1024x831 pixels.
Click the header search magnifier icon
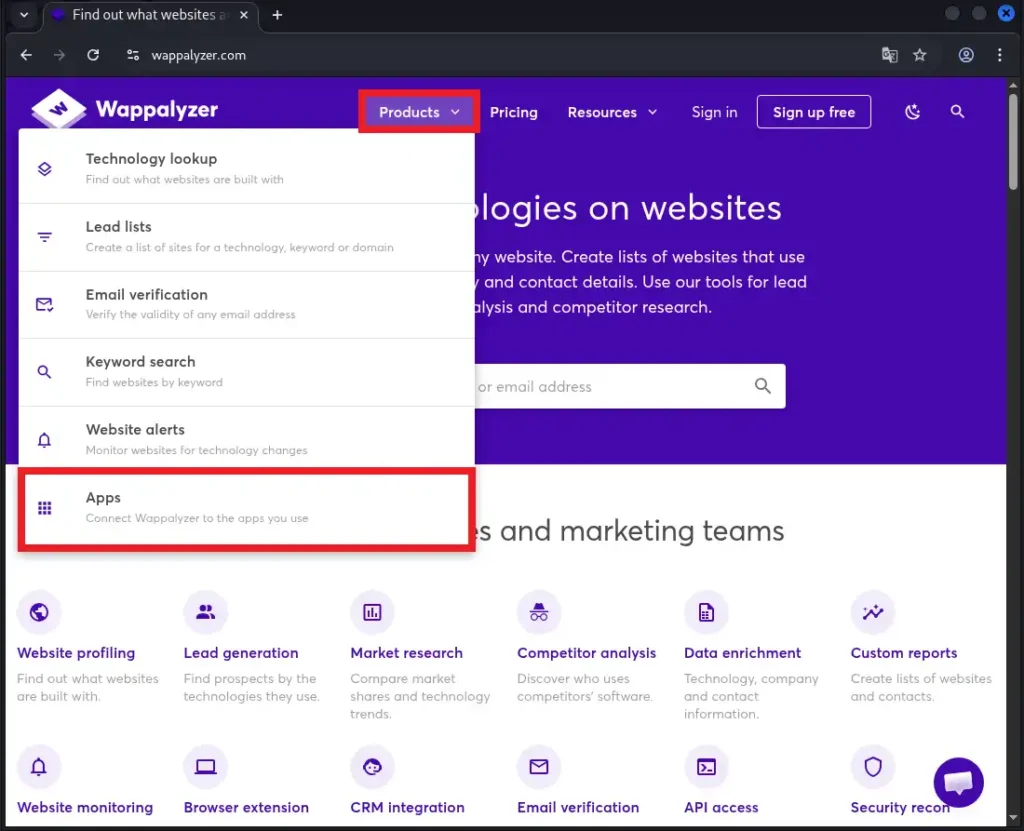(x=957, y=112)
